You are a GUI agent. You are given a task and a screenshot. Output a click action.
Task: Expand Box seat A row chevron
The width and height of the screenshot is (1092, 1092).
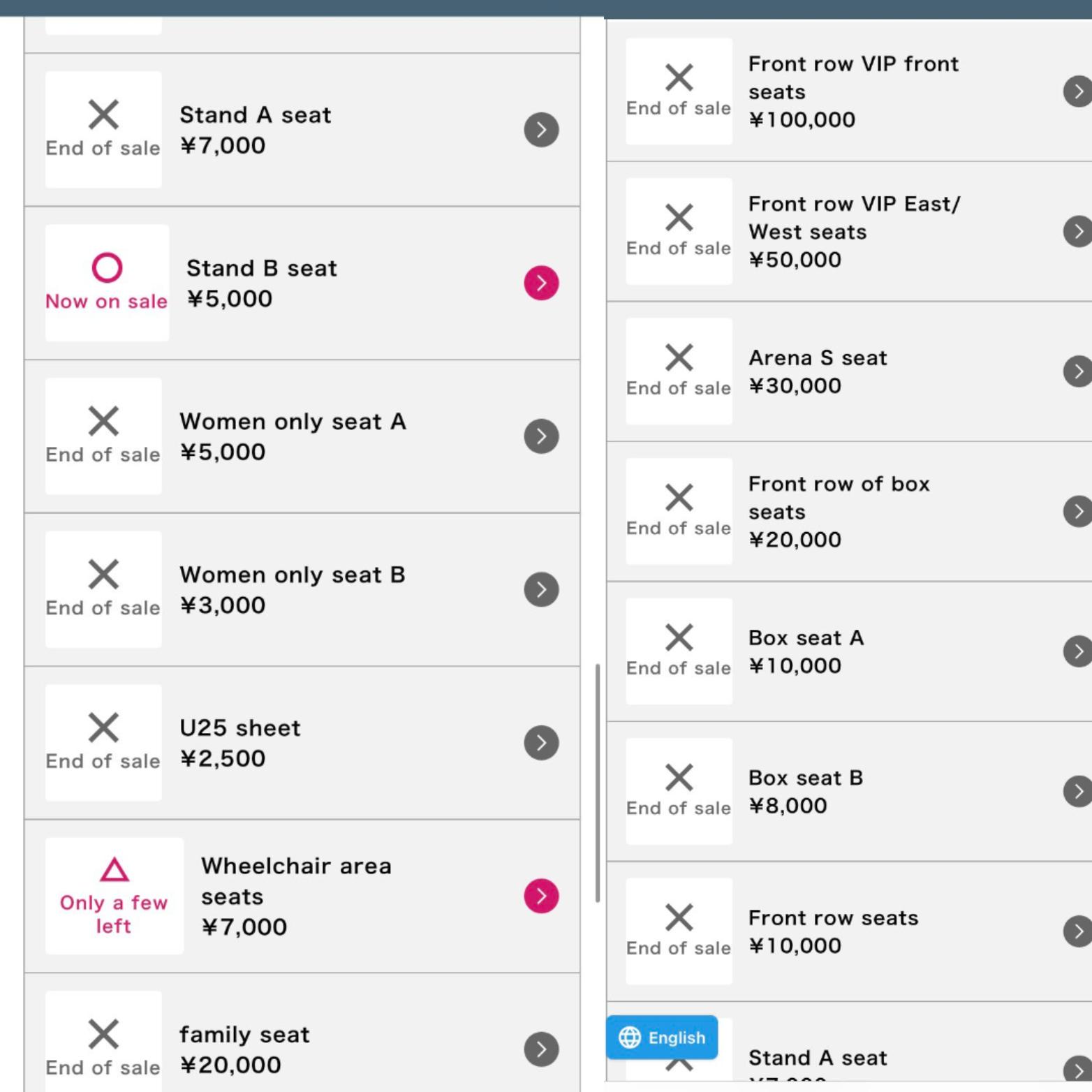(x=1077, y=651)
